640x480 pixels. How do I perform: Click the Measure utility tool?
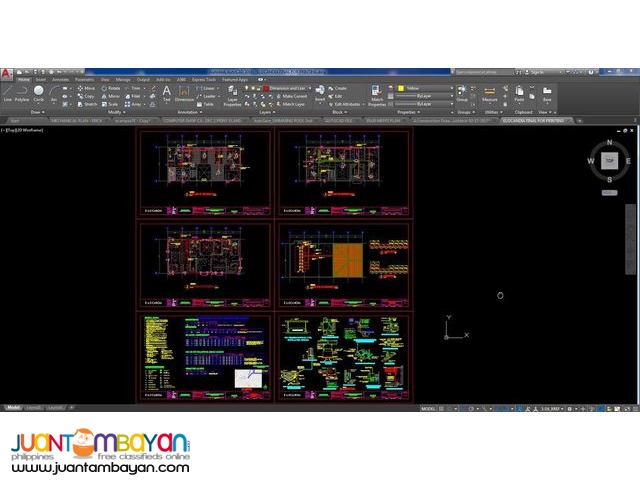490,94
